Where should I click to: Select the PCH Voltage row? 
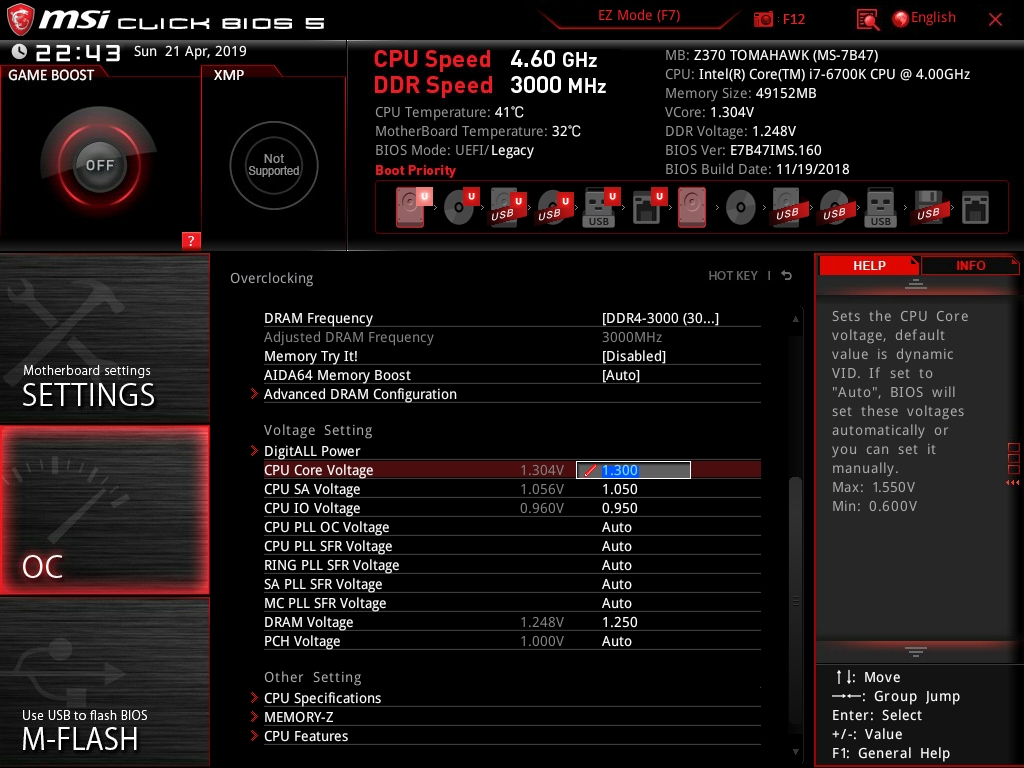[512, 641]
